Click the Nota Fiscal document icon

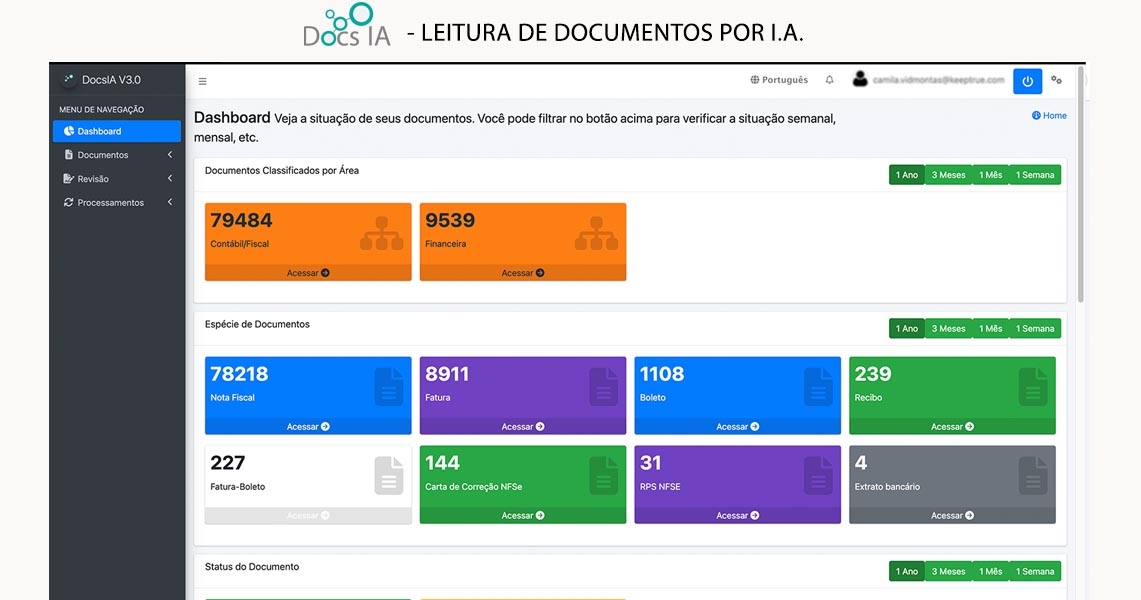(389, 387)
